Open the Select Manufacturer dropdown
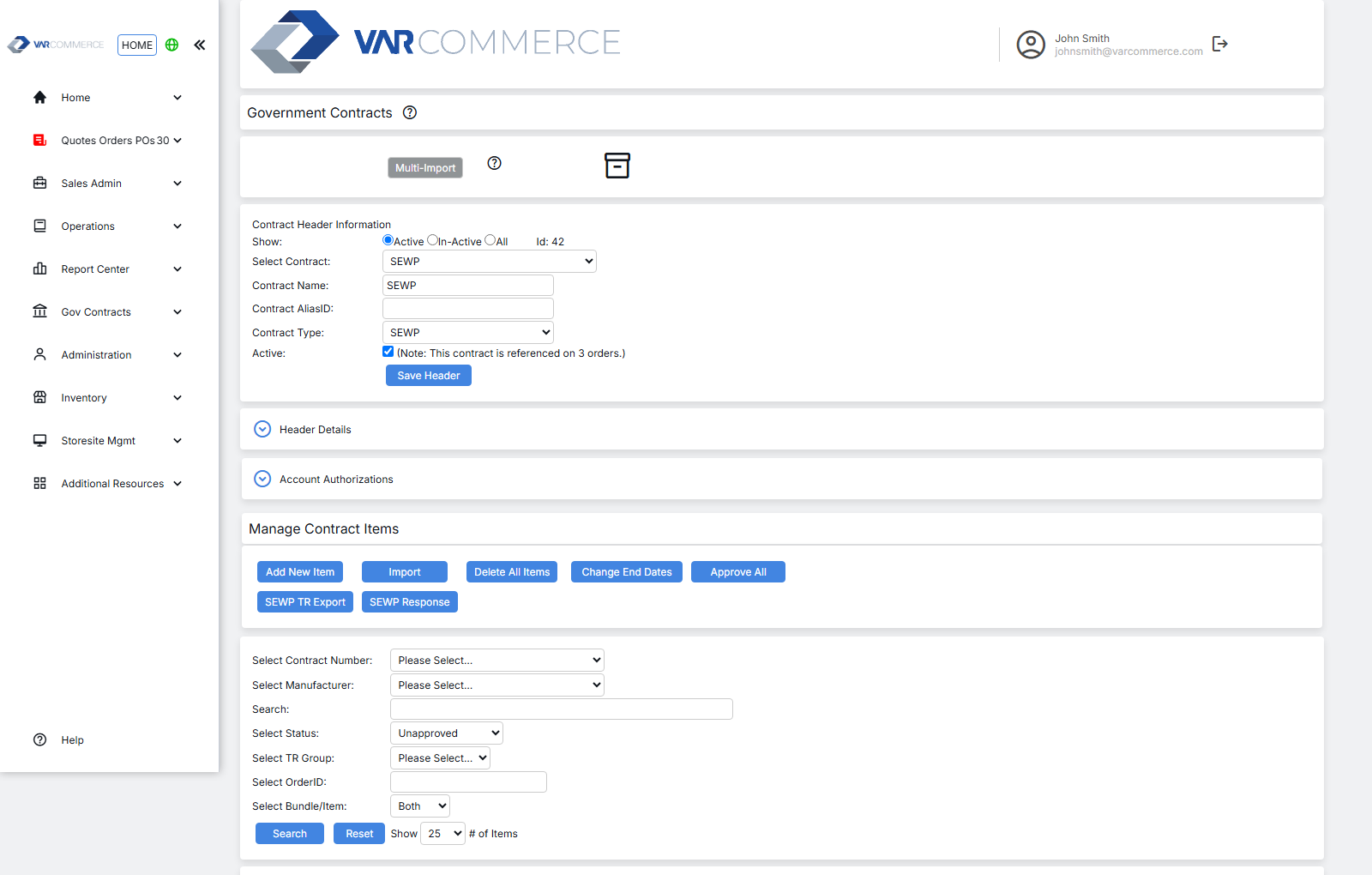 coord(497,685)
